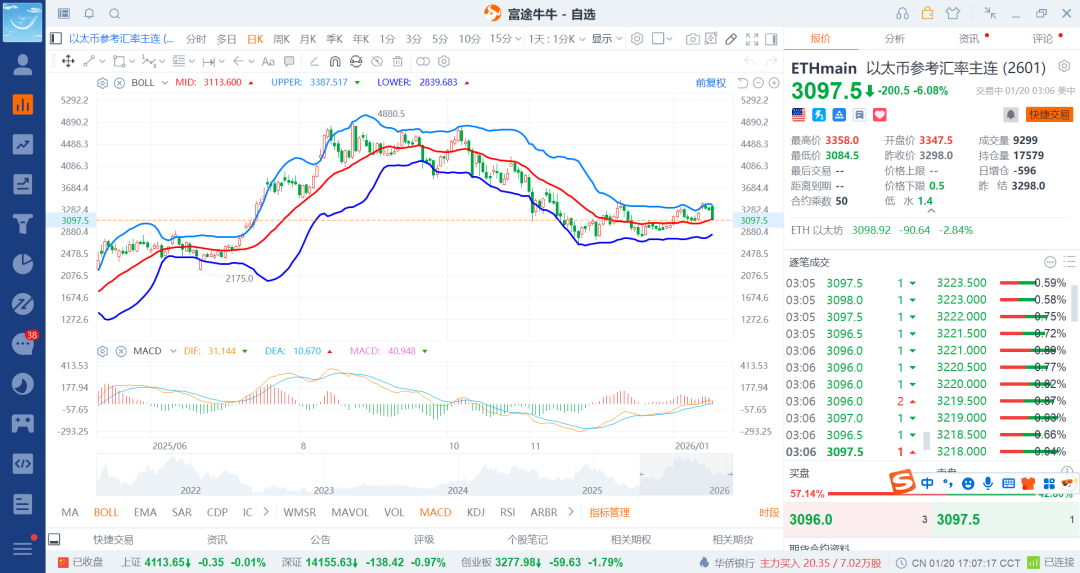Take chart screenshot with camera icon
1080x573 pixels.
(692, 39)
